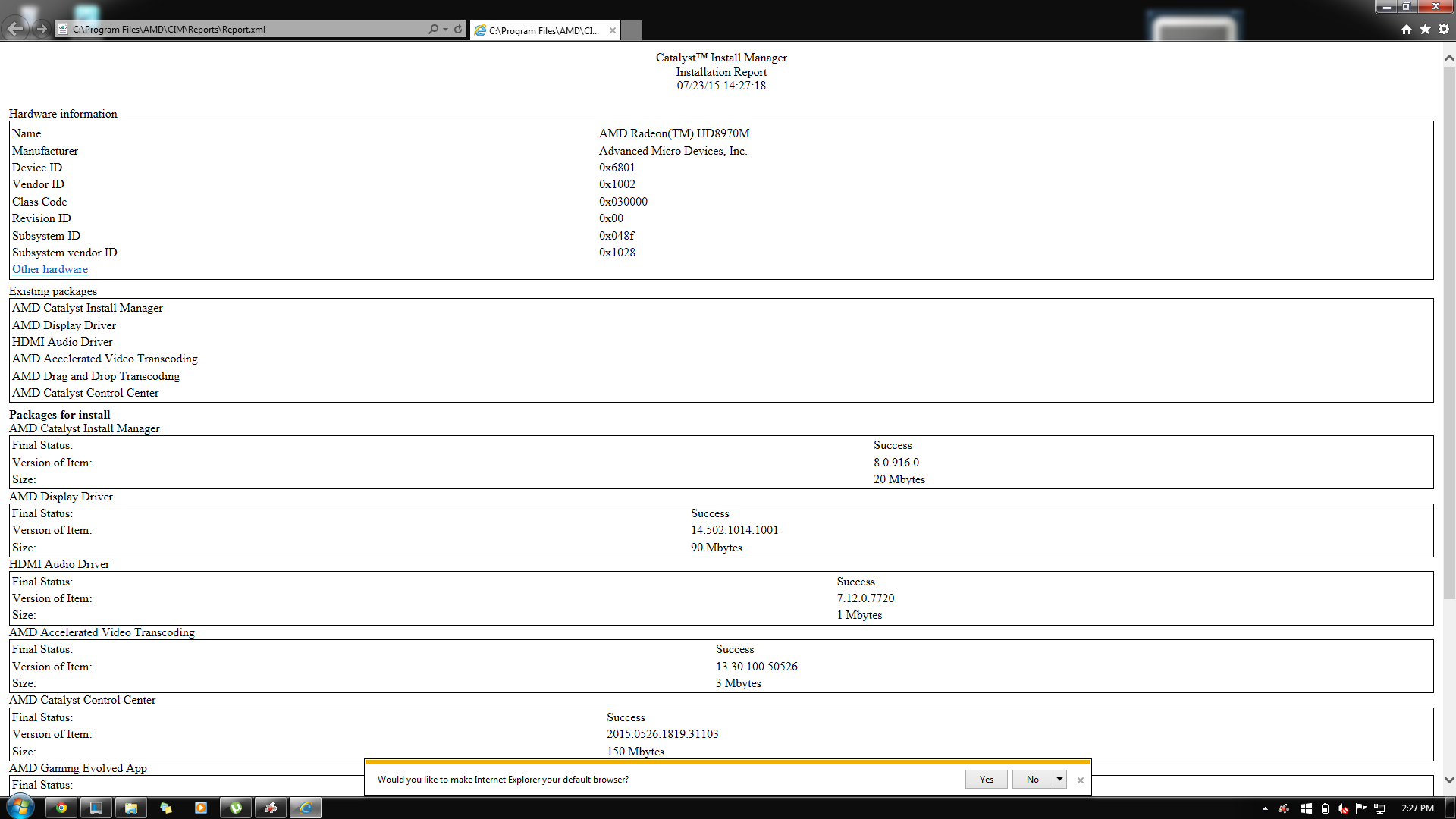Click the muted volume tray icon
The height and width of the screenshot is (819, 1456).
[1343, 808]
